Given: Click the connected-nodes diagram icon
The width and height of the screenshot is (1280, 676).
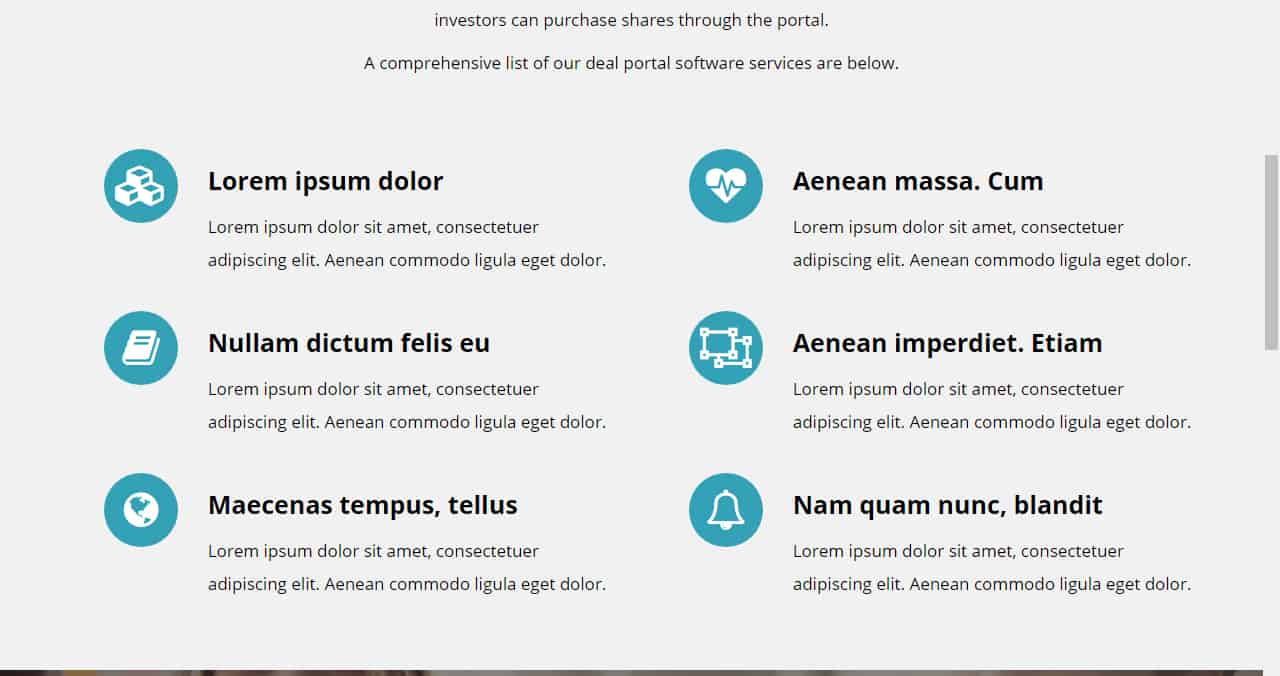Looking at the screenshot, I should click(x=726, y=348).
